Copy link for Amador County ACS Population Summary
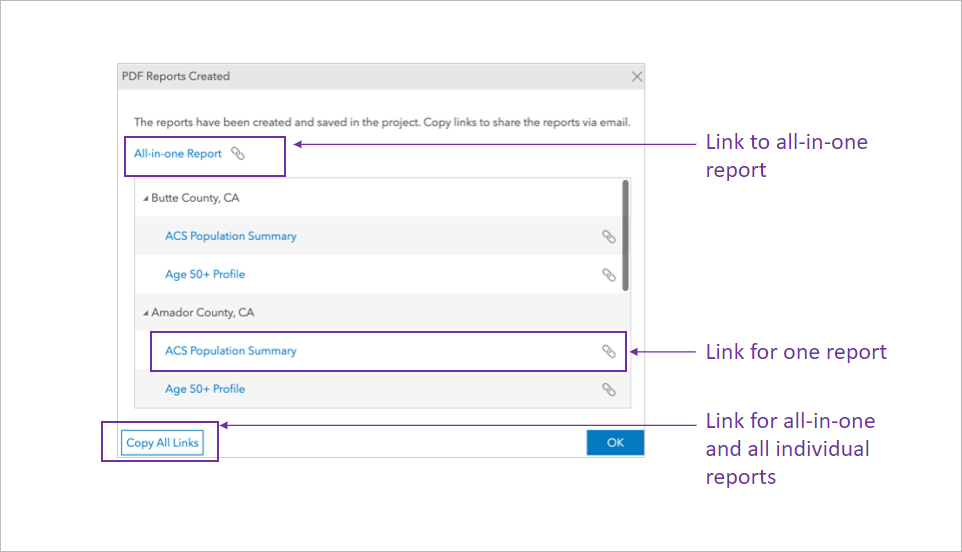 pyautogui.click(x=608, y=351)
